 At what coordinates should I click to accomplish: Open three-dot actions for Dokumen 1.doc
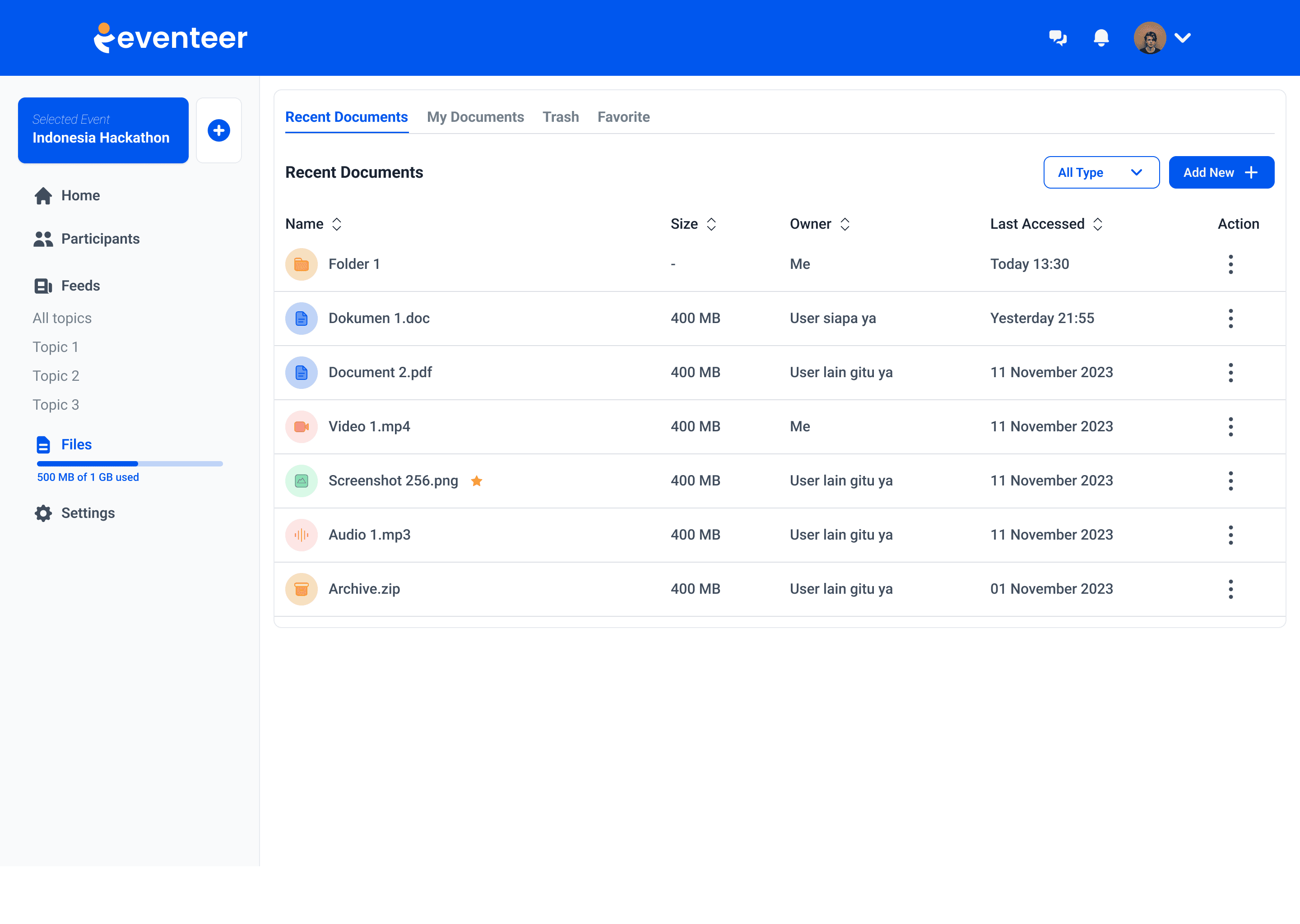(1230, 319)
